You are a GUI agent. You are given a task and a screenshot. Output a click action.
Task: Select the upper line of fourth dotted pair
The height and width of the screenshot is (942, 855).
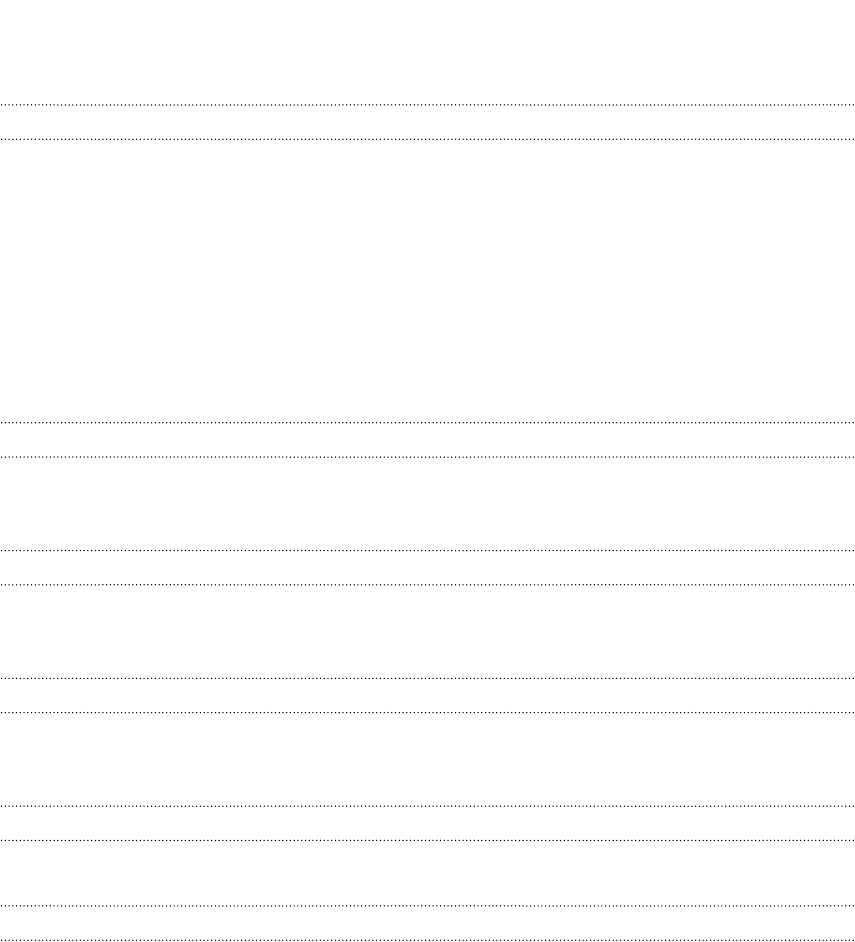[427, 678]
